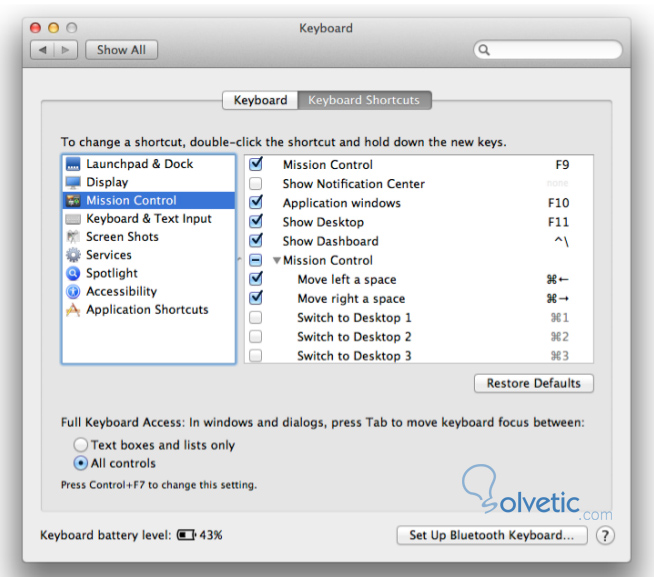Image resolution: width=654 pixels, height=577 pixels.
Task: Uncheck Move left a space checkbox
Action: click(x=256, y=279)
